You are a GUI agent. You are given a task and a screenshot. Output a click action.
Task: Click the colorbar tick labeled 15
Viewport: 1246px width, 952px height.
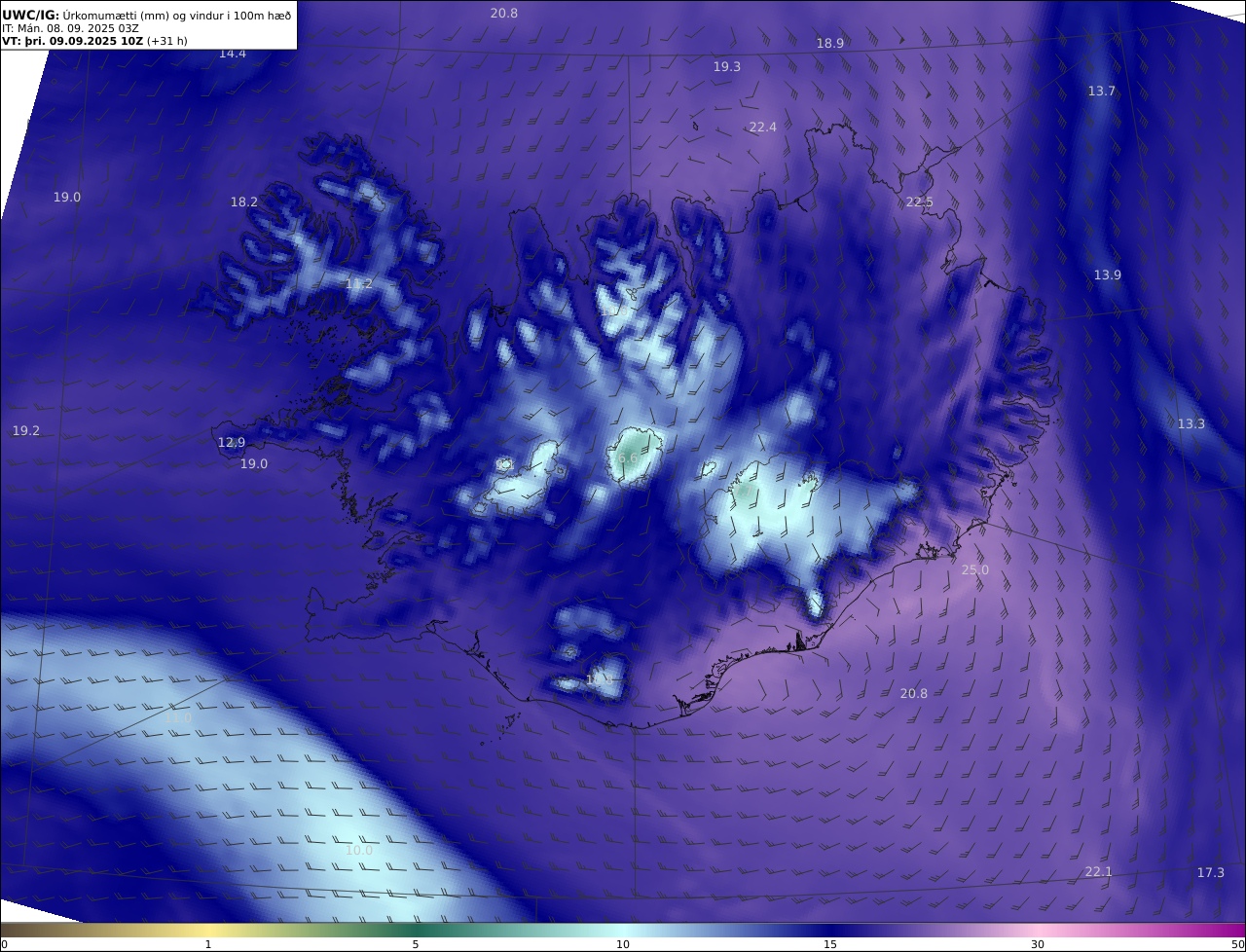830,944
